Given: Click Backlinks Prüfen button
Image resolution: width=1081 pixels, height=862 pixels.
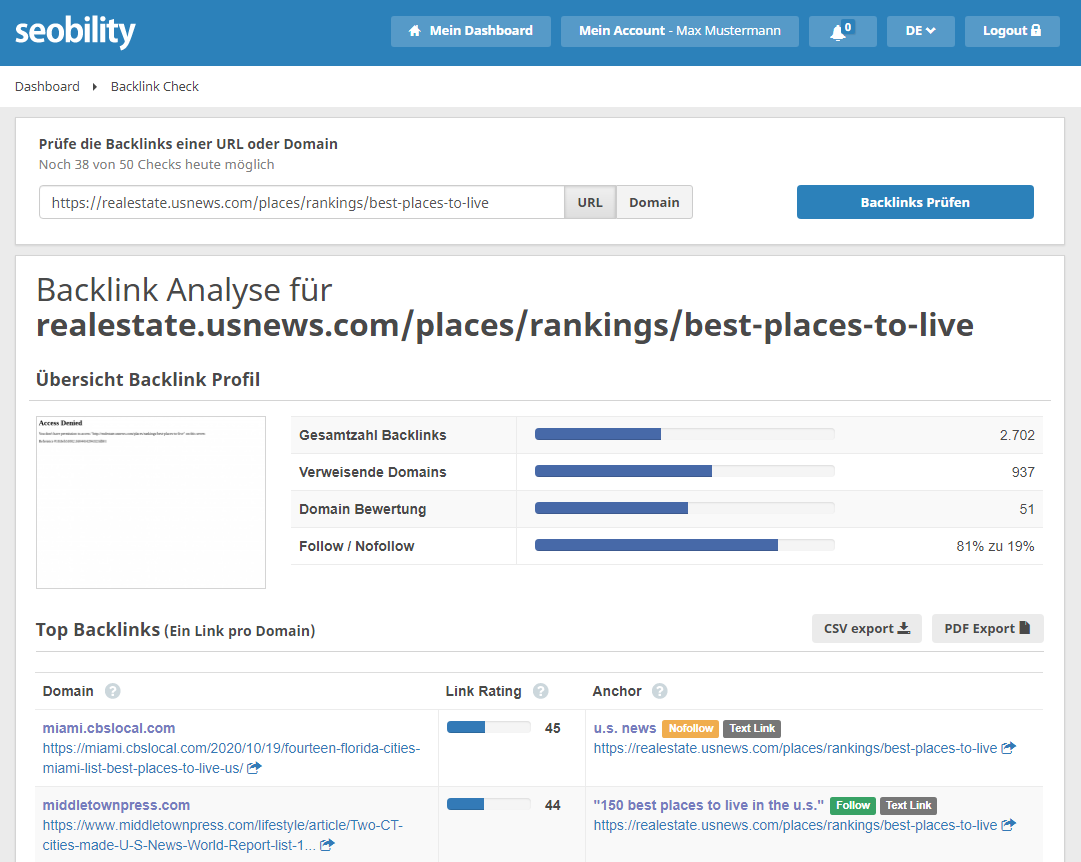Looking at the screenshot, I should (x=915, y=202).
